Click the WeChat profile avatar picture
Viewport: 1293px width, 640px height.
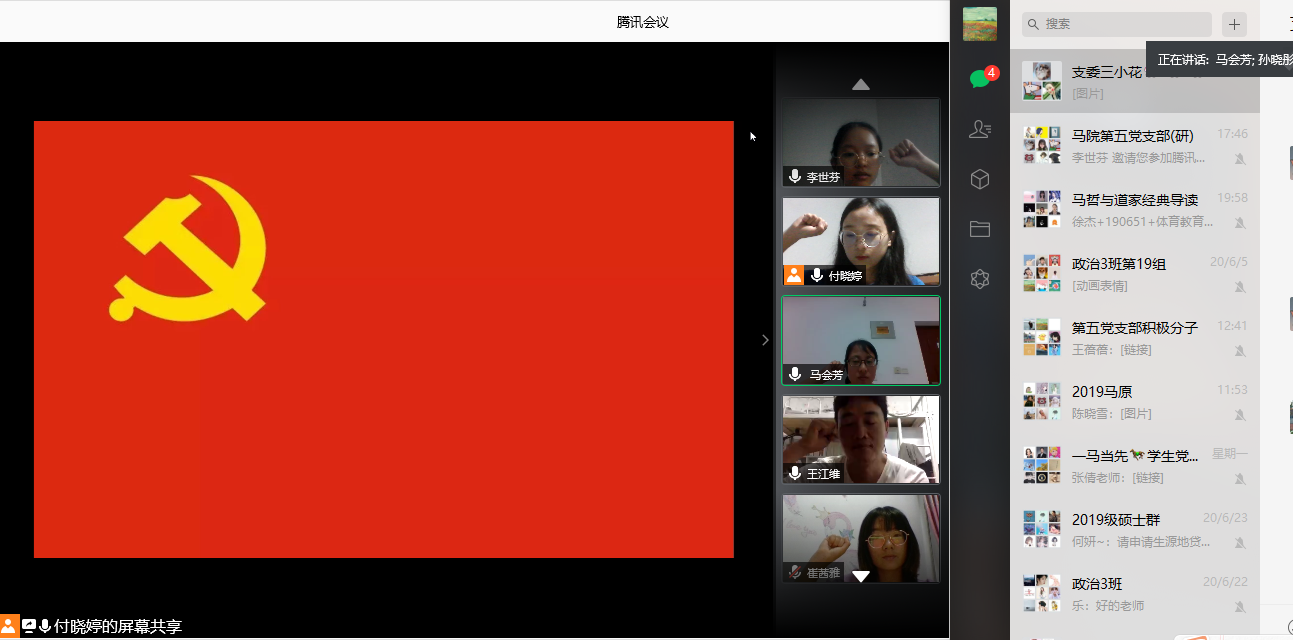[x=980, y=24]
